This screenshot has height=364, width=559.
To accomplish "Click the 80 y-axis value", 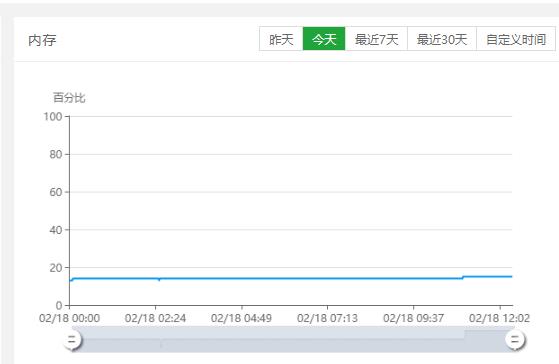I will coord(56,154).
